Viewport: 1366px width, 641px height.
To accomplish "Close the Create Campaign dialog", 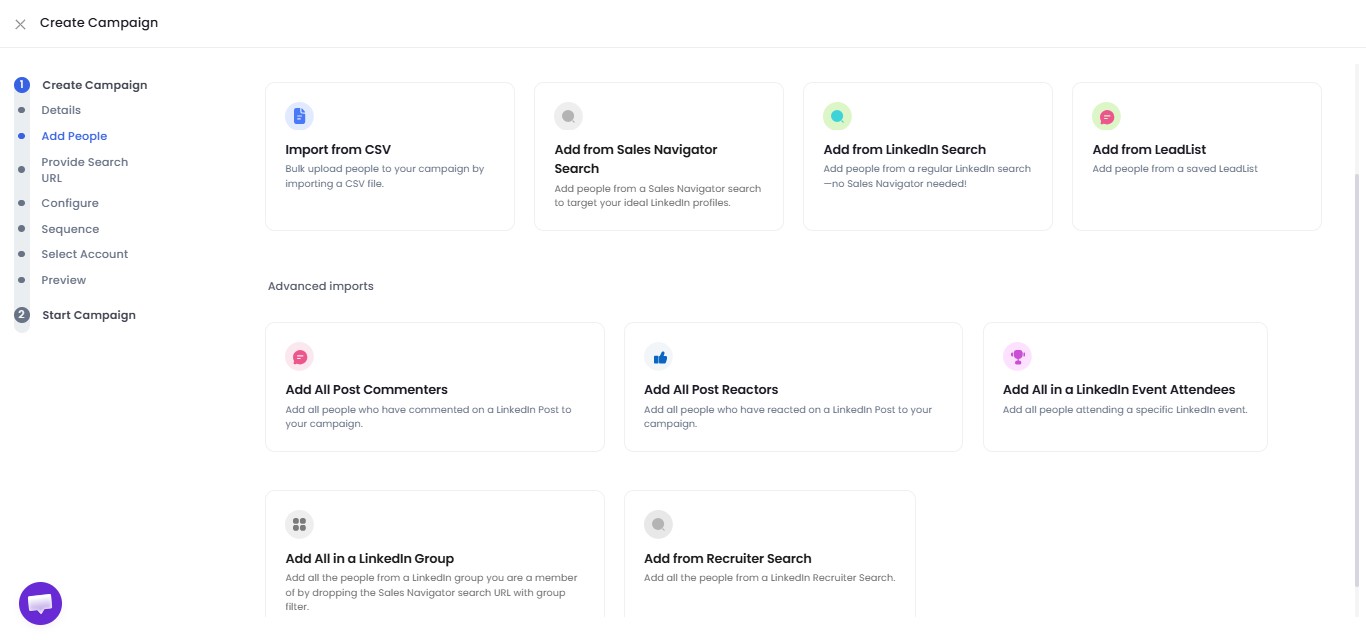I will (x=20, y=24).
